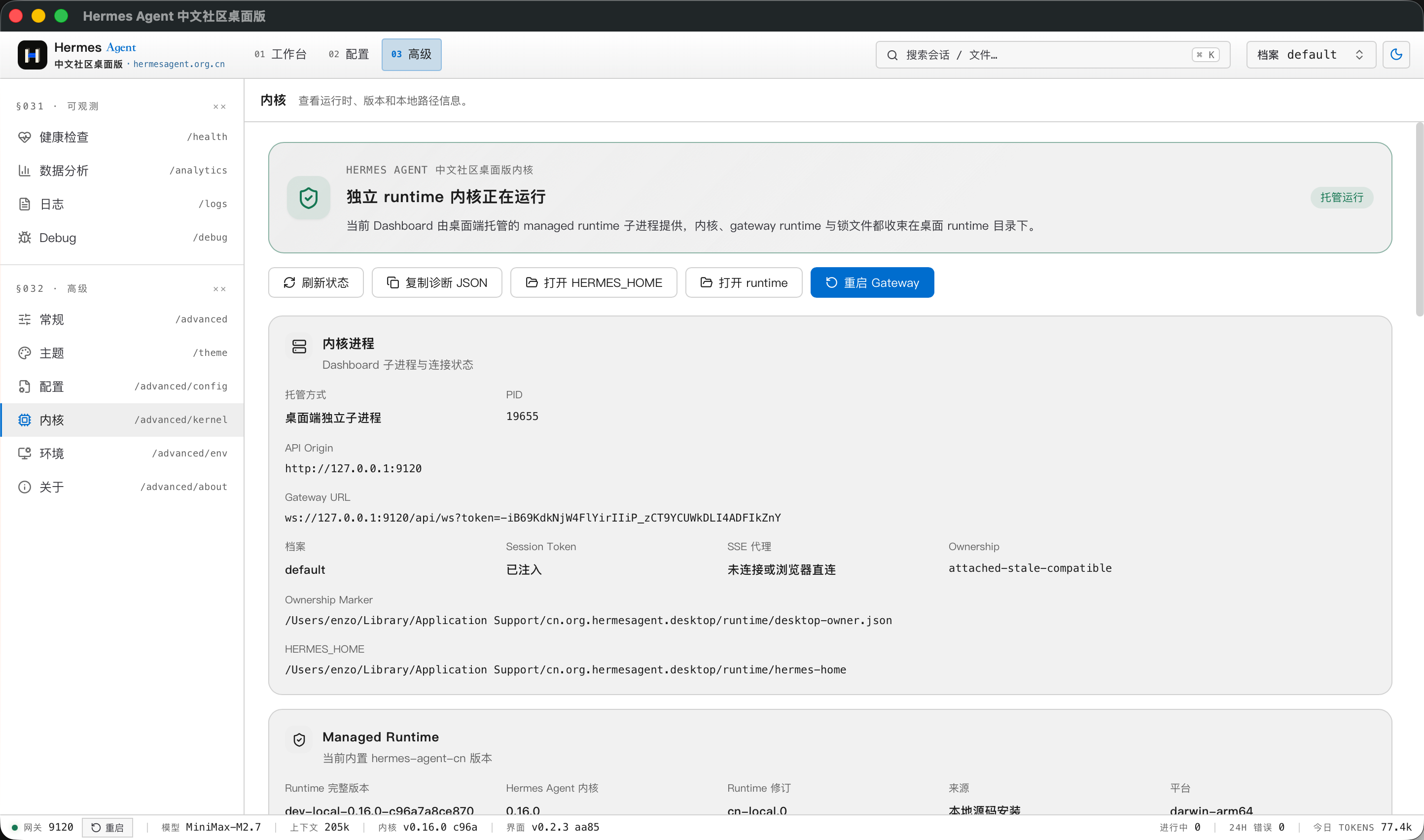This screenshot has width=1424, height=840.
Task: Click the 刷新状态 button
Action: tap(316, 282)
